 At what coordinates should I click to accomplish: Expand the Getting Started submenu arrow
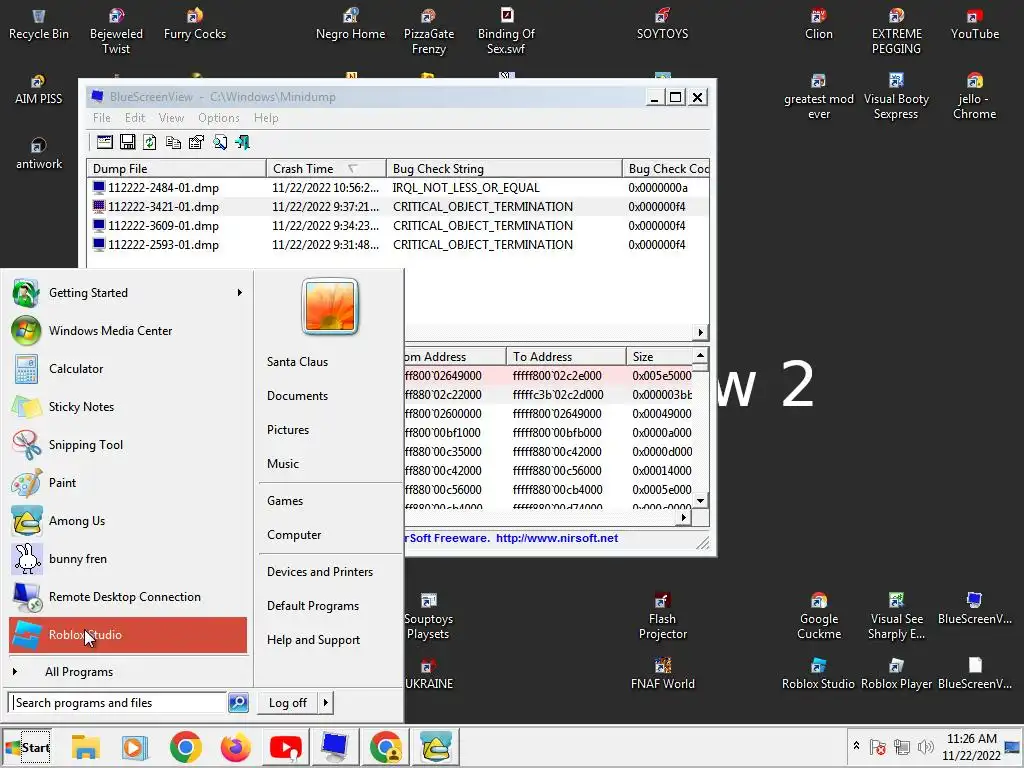[x=240, y=293]
